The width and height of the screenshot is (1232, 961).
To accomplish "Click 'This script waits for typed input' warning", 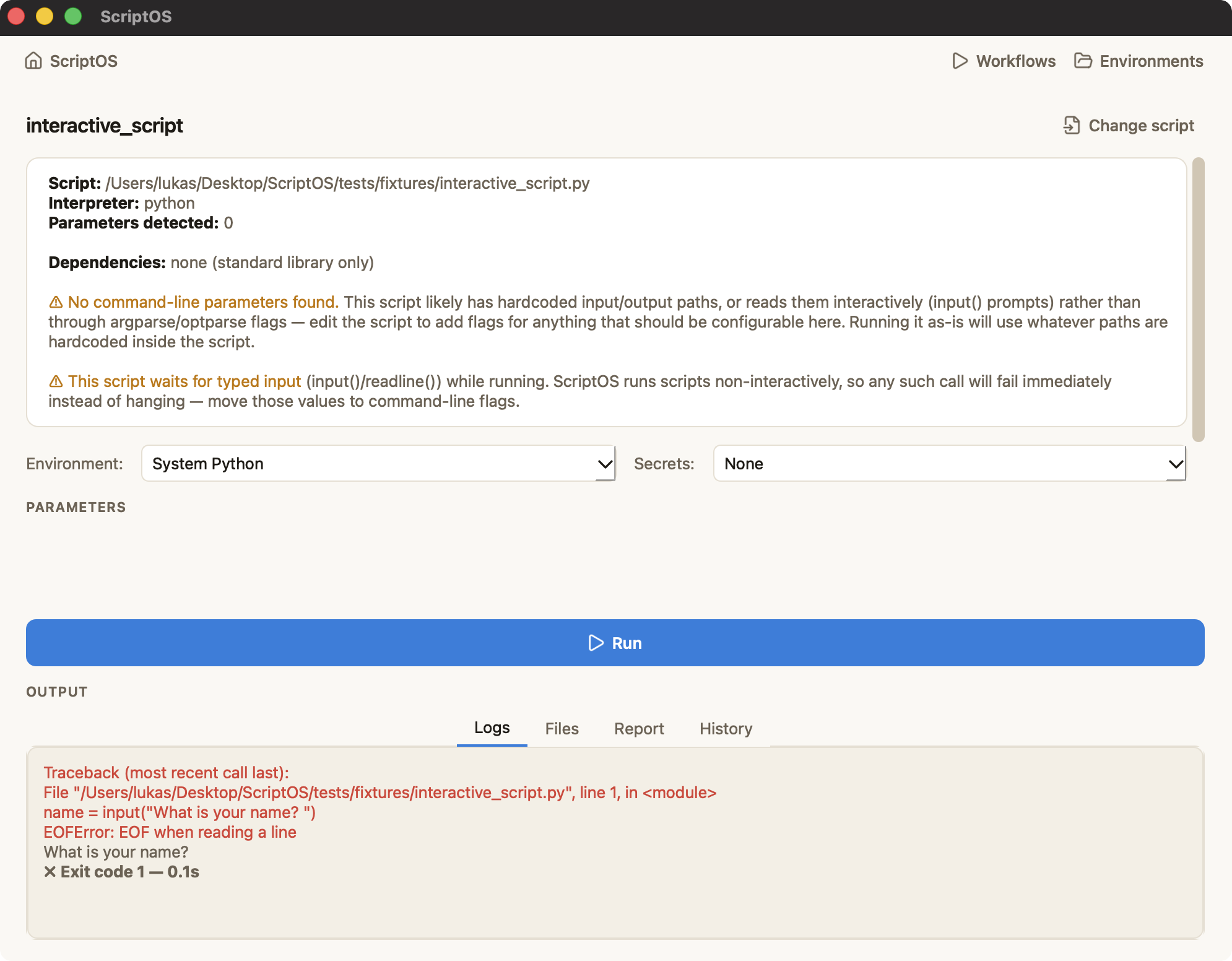I will click(184, 381).
